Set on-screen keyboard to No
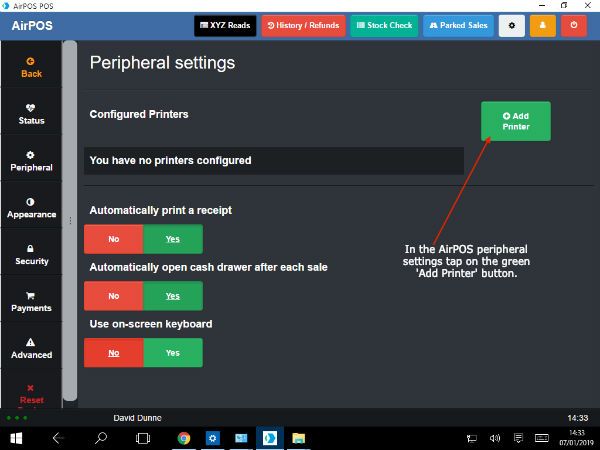 coord(114,353)
